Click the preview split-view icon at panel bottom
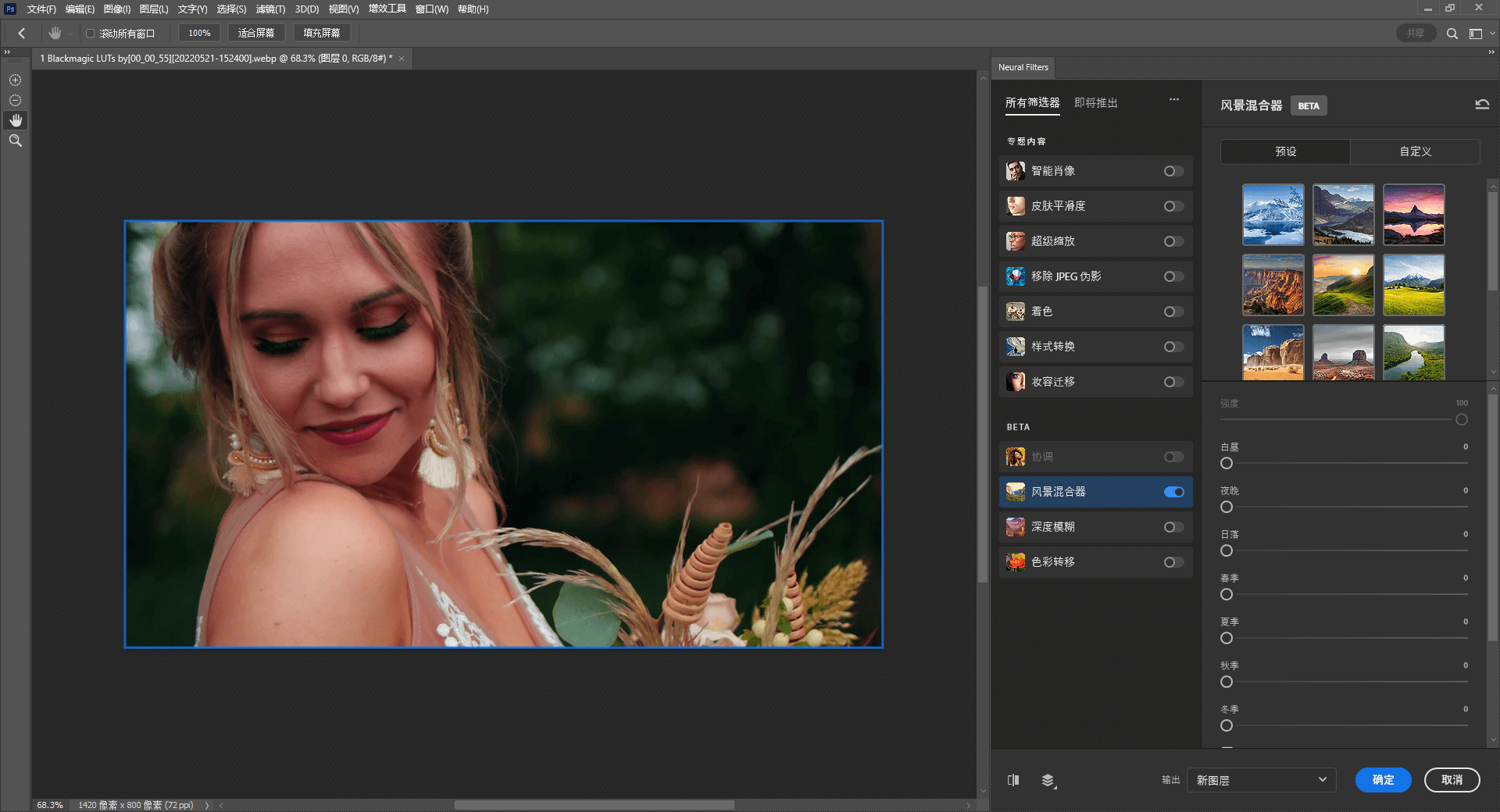1500x812 pixels. point(1013,780)
